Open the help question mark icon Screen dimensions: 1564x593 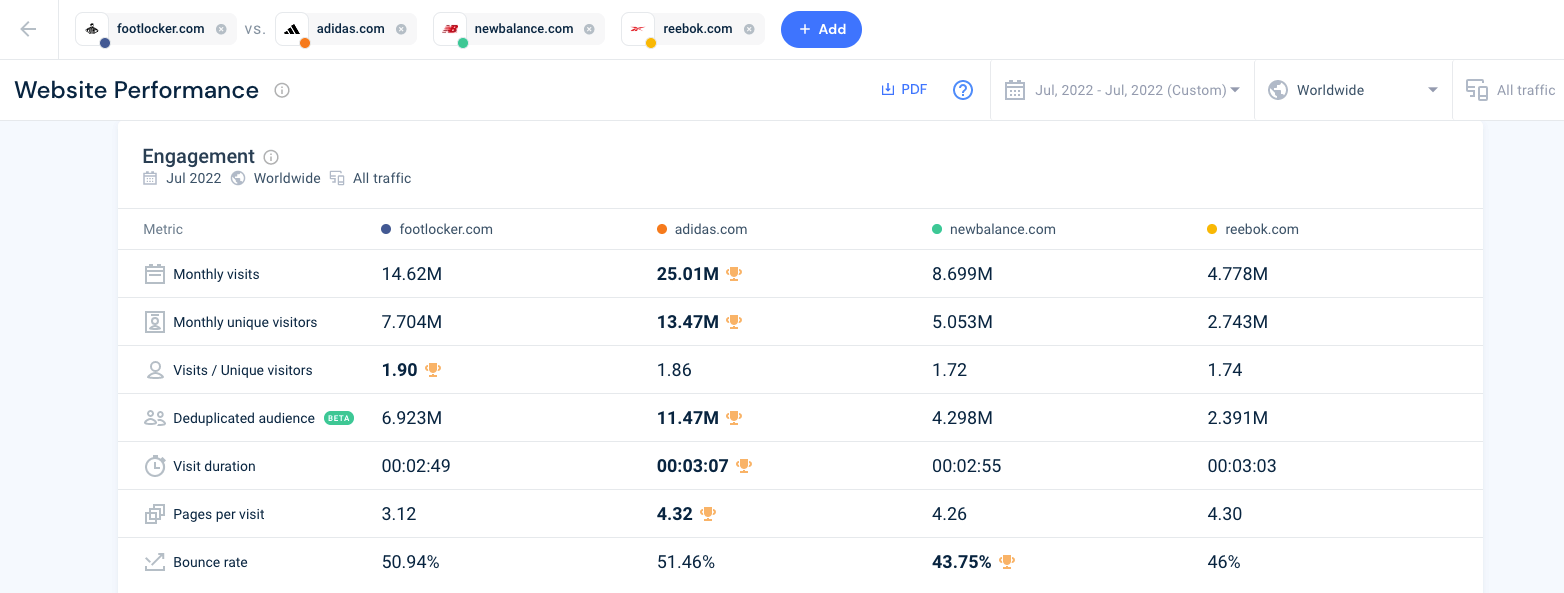click(962, 89)
